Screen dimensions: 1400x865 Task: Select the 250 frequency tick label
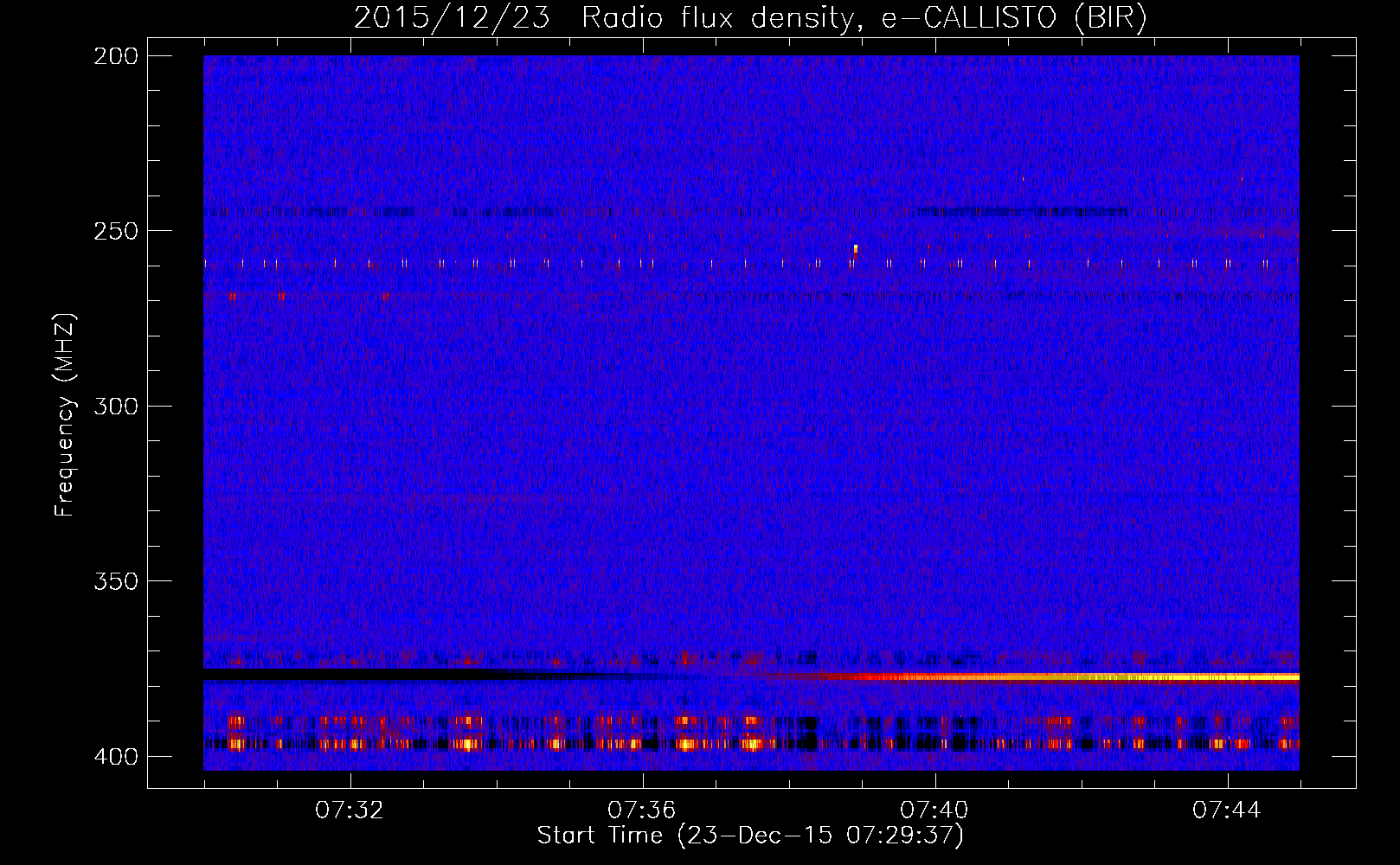point(116,231)
